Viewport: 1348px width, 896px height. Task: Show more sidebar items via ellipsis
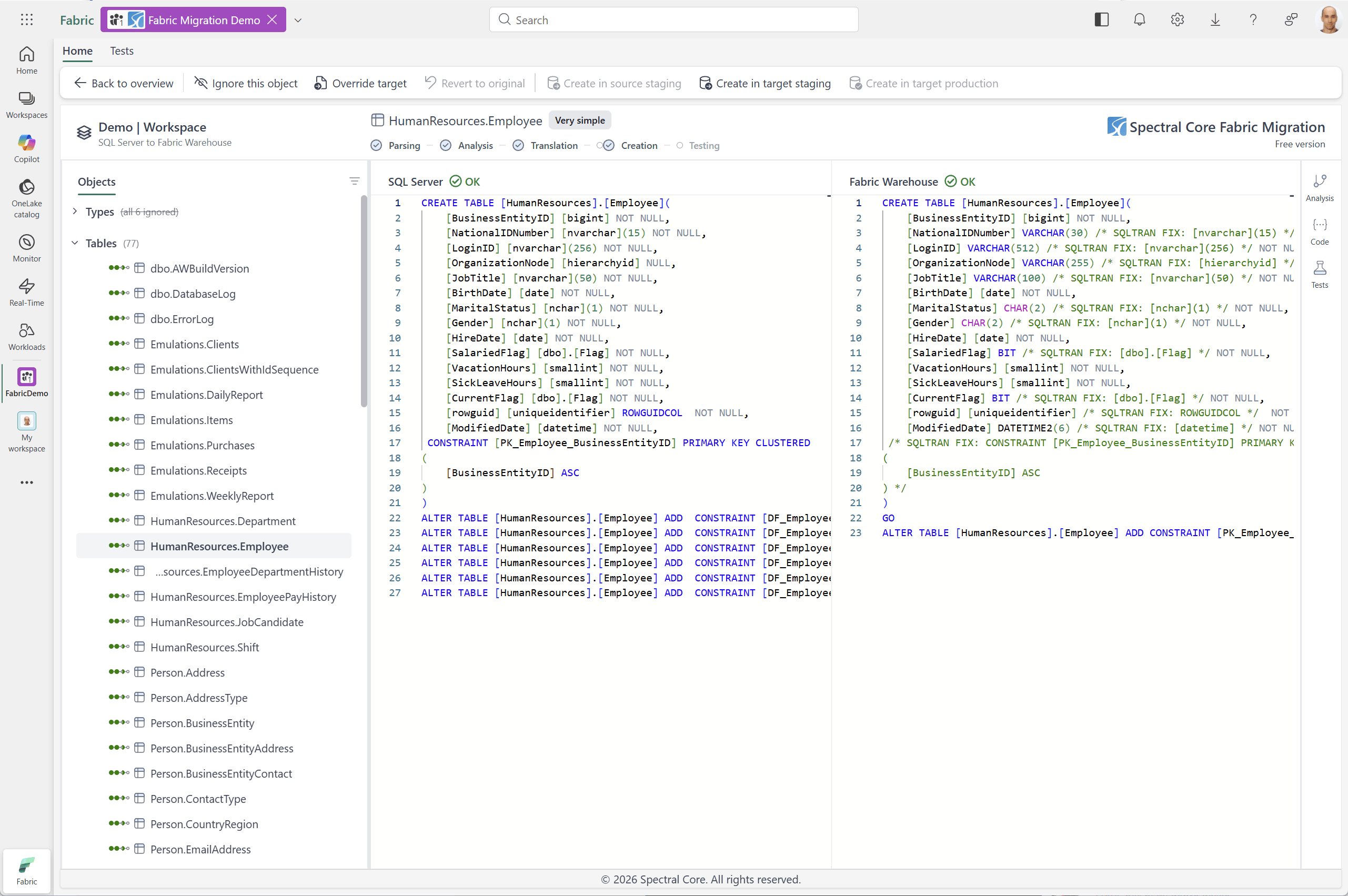point(27,482)
